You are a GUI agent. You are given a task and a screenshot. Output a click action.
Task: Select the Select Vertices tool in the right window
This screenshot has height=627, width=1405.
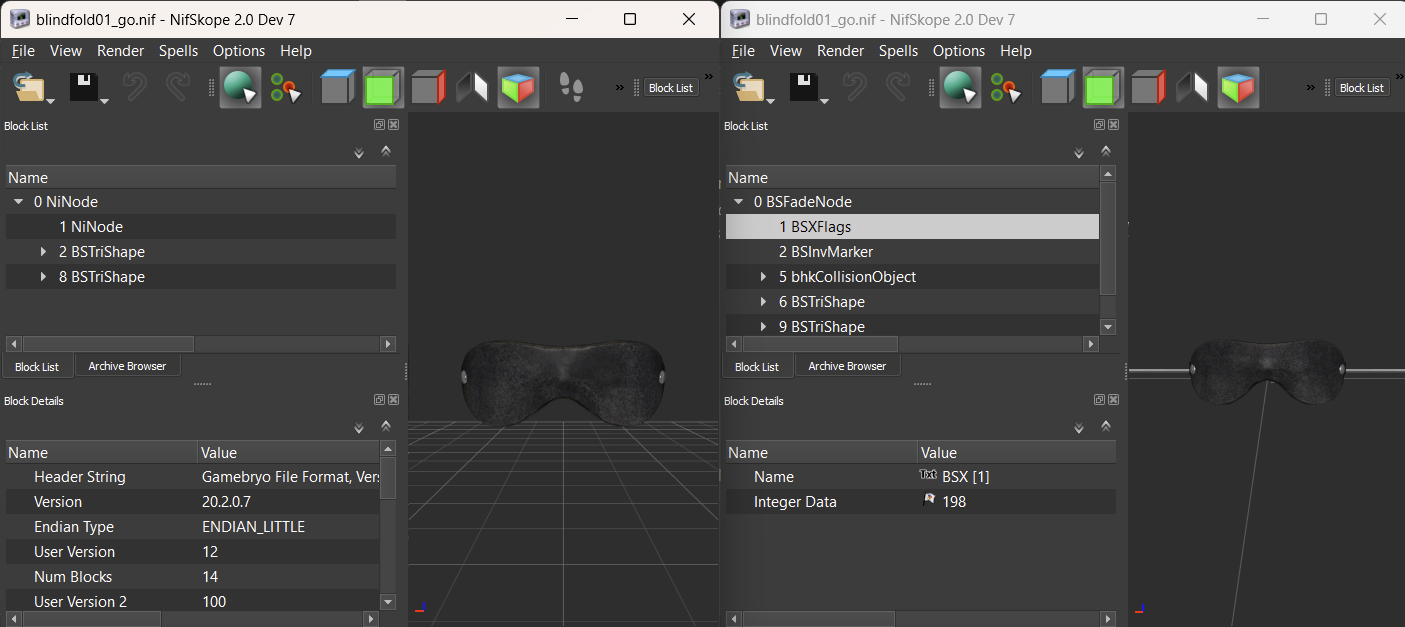pyautogui.click(x=1006, y=89)
